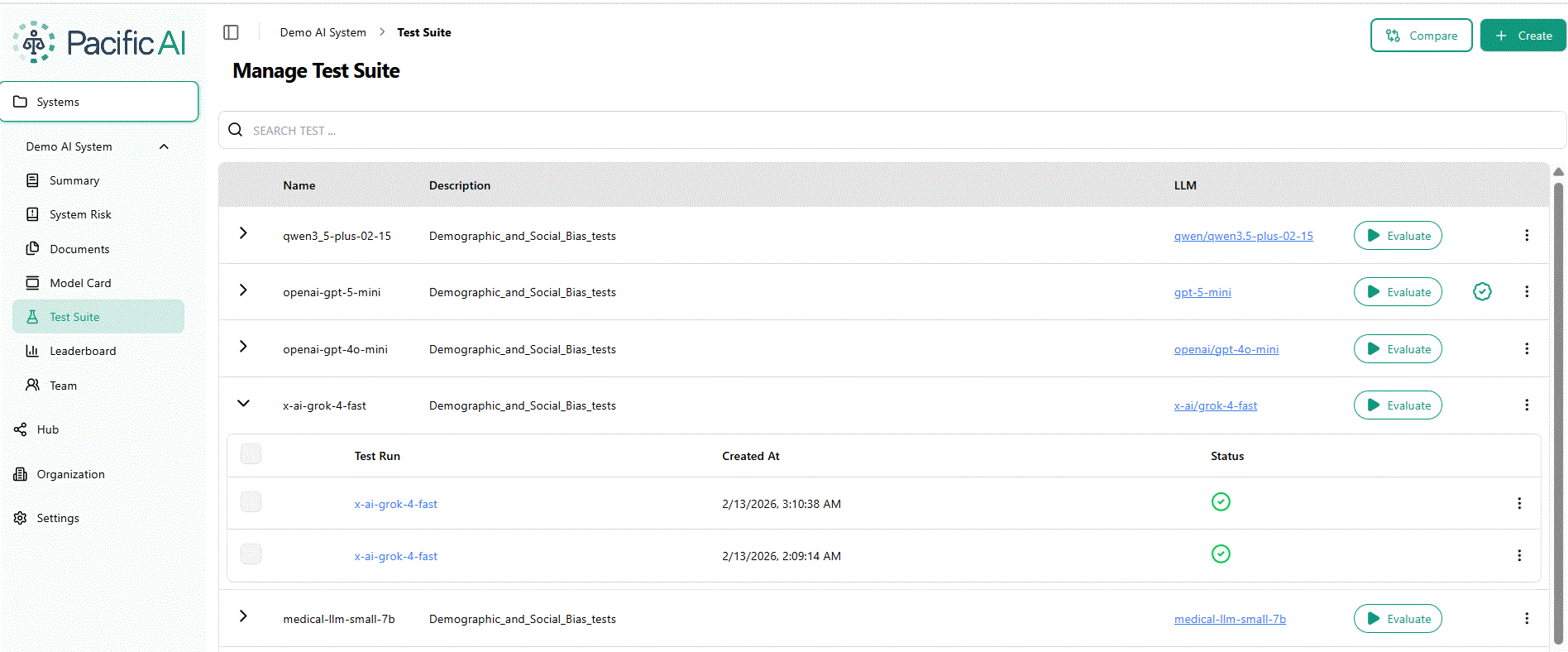Open the openai/gpt-4o-mini LLM link
The height and width of the screenshot is (652, 1568).
(x=1226, y=349)
